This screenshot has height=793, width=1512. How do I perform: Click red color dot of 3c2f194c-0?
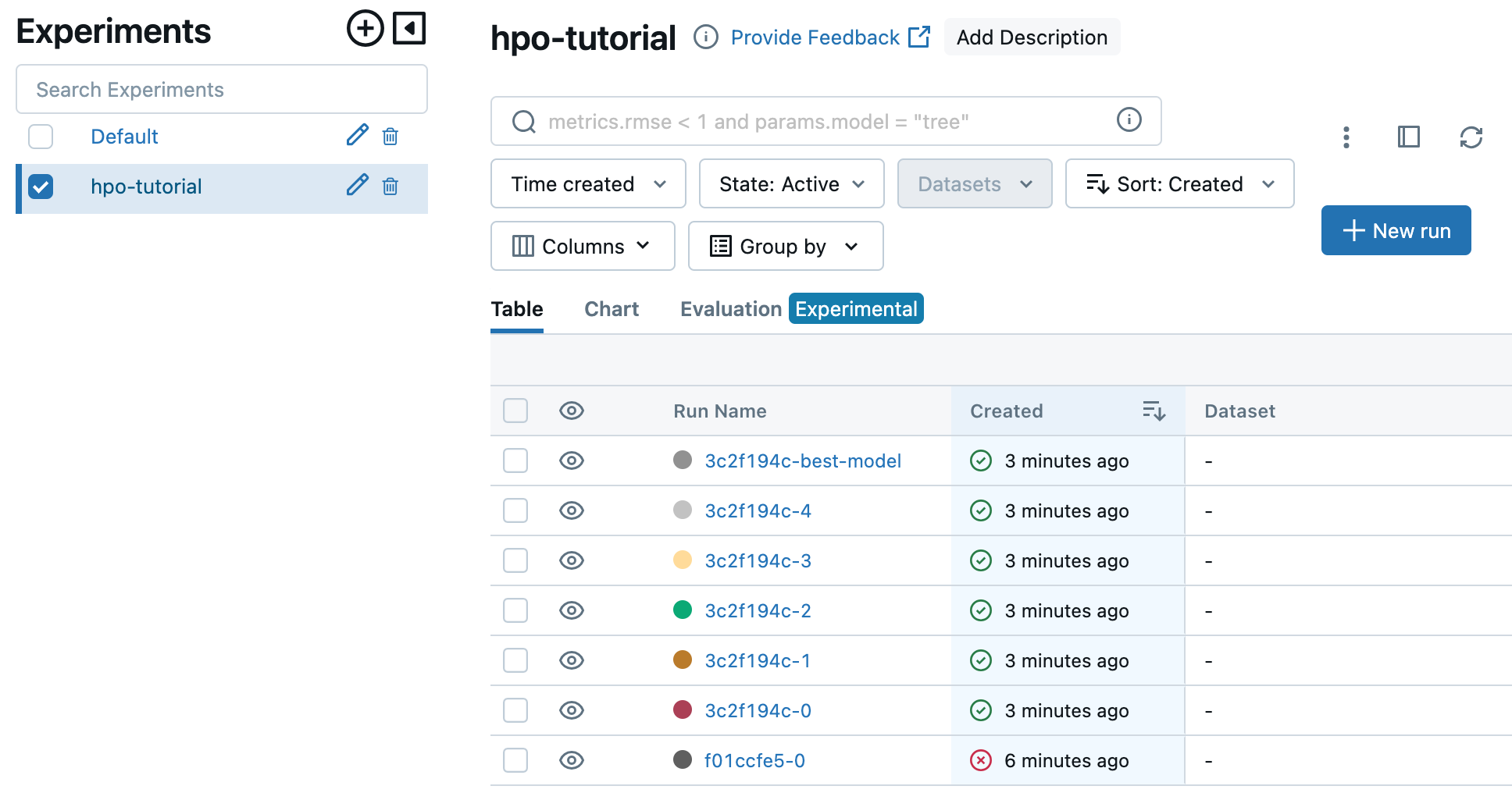click(x=683, y=709)
